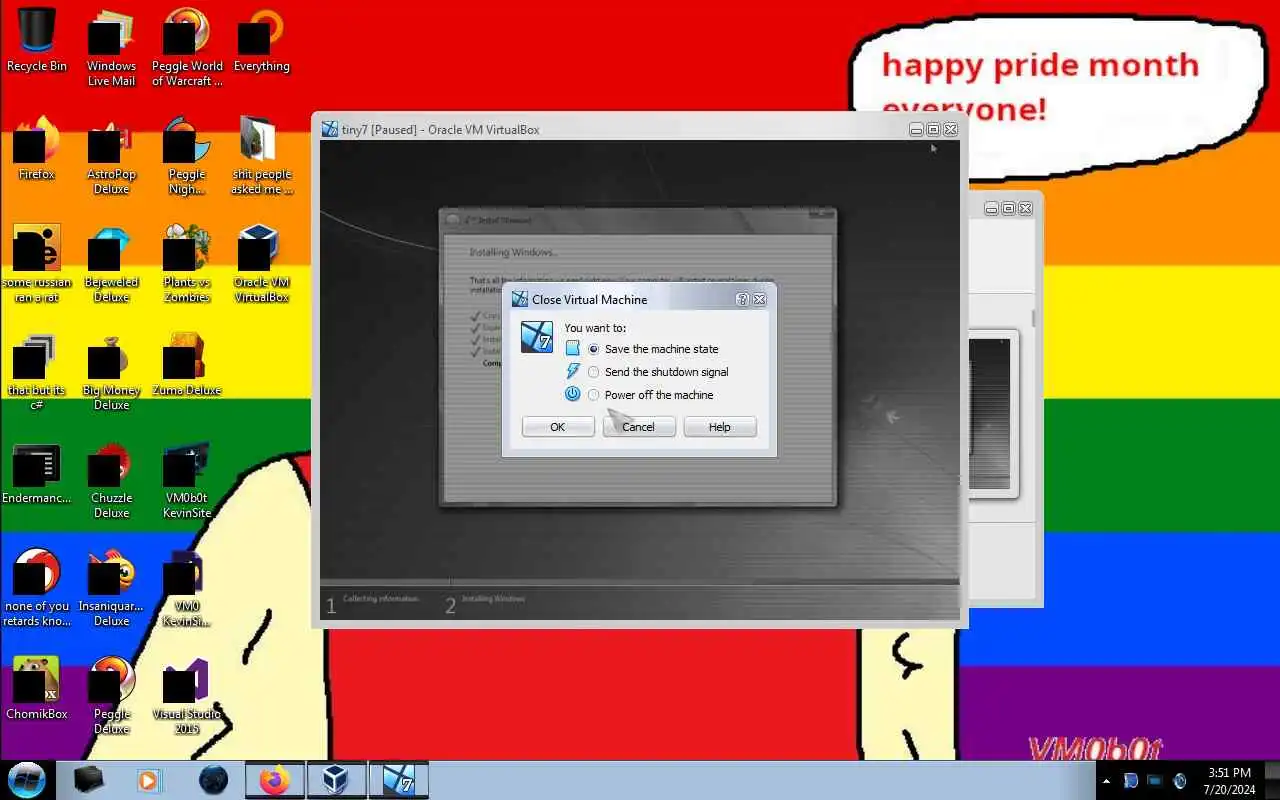Viewport: 1280px width, 800px height.
Task: Open the volume speaker tray icon
Action: click(1180, 780)
